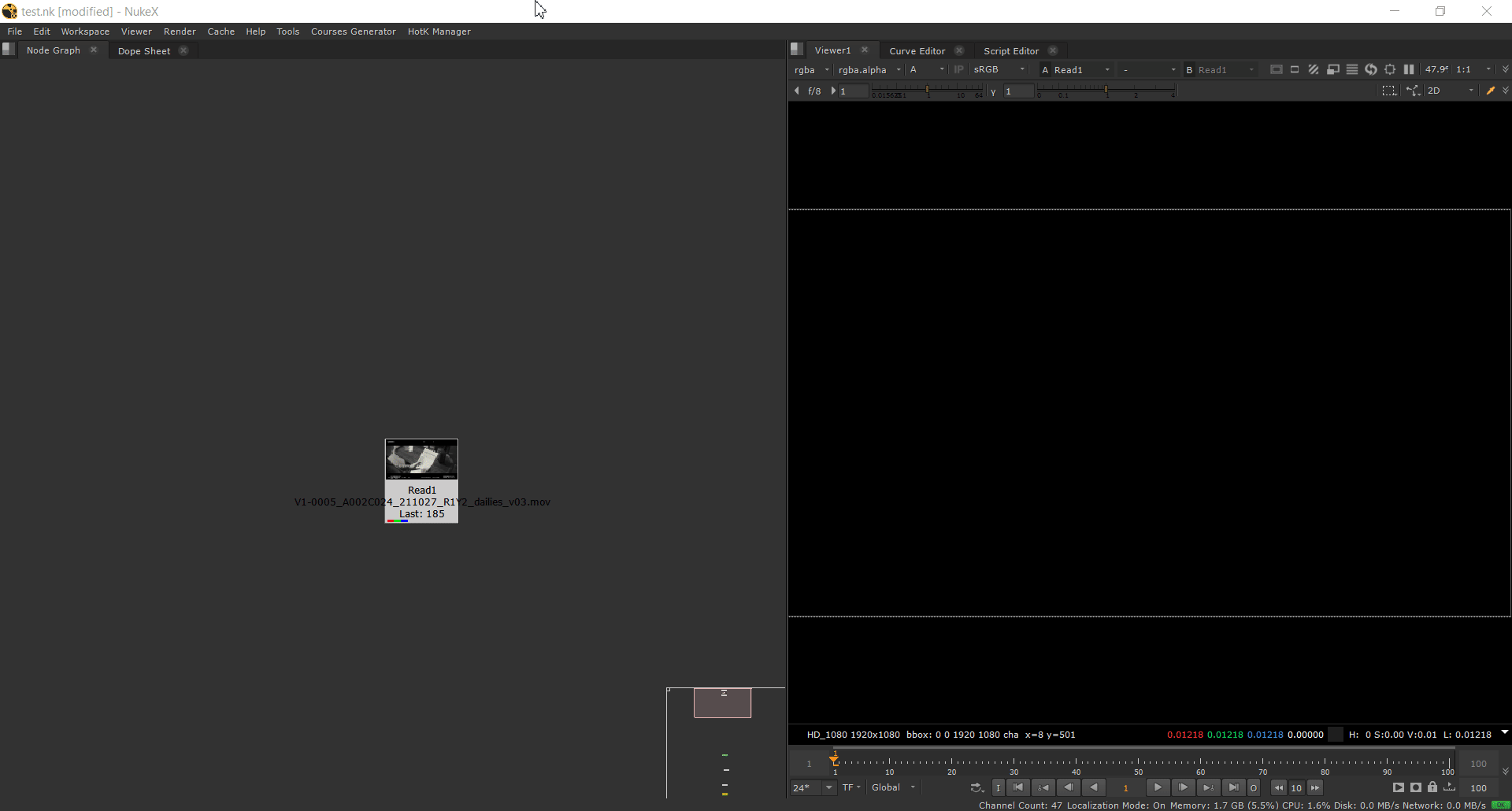1512x811 pixels.
Task: Pause viewer updates with the pause icon
Action: (1409, 69)
